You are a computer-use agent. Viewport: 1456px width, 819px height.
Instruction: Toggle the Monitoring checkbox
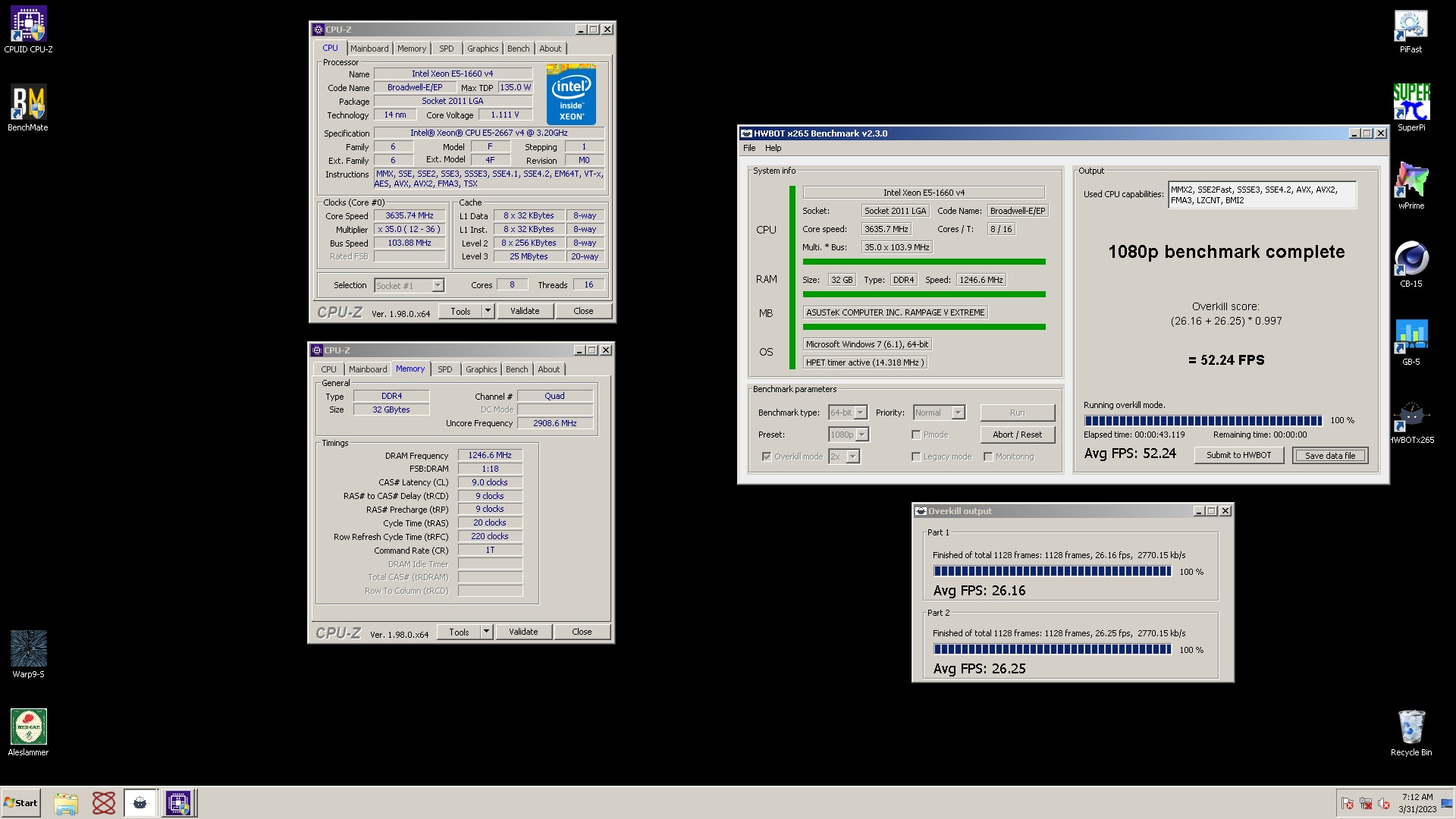(x=988, y=457)
